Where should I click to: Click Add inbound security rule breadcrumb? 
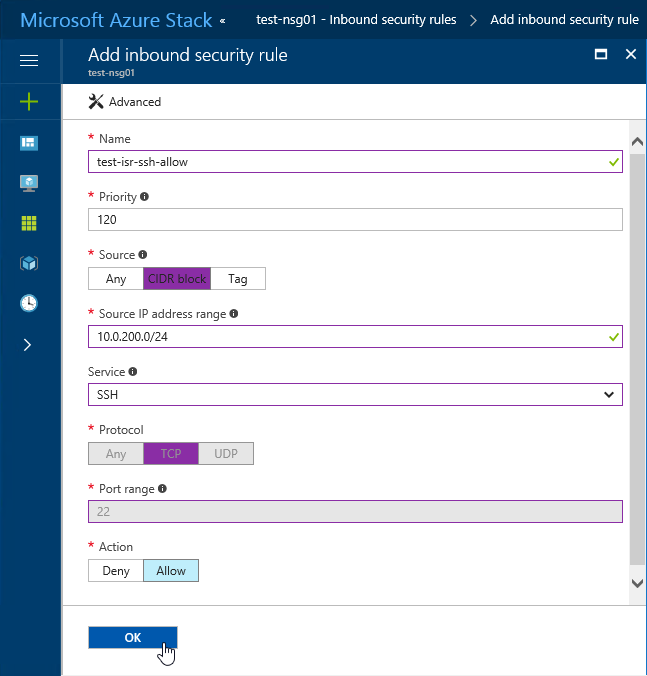tap(564, 20)
